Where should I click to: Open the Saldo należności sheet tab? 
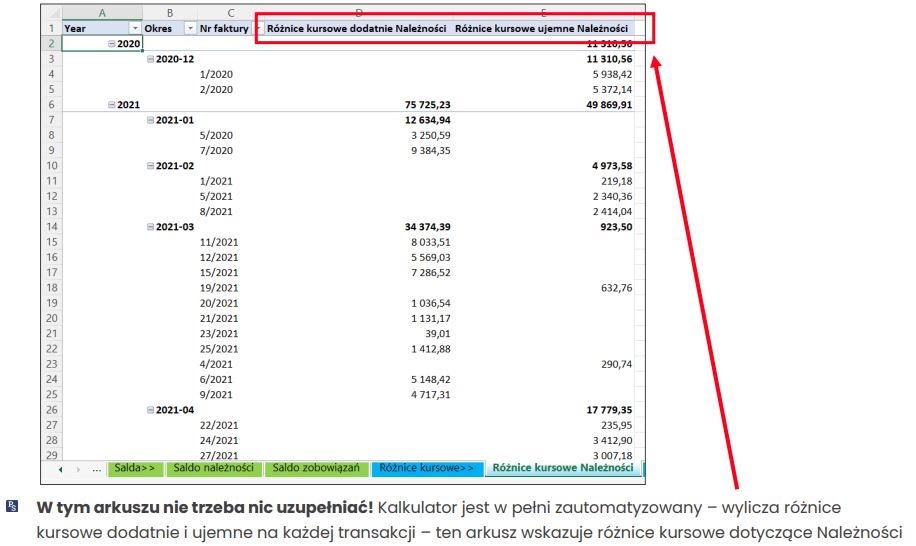[213, 468]
